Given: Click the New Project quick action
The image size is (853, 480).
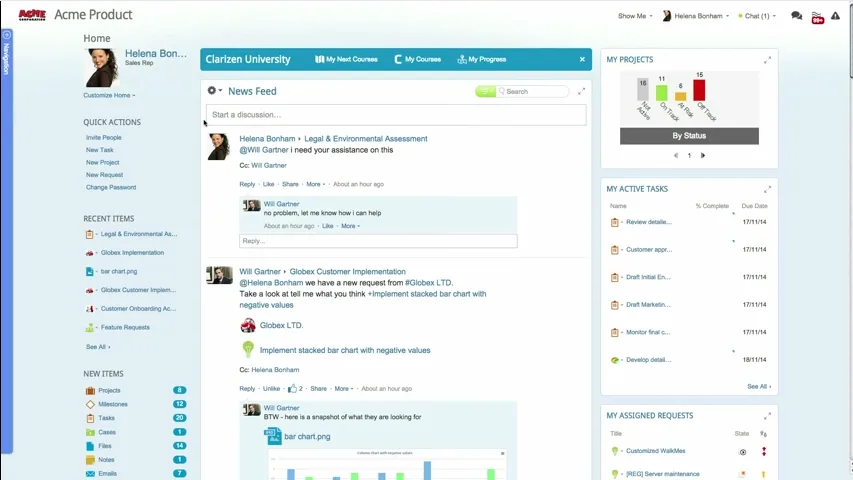Looking at the screenshot, I should (102, 163).
